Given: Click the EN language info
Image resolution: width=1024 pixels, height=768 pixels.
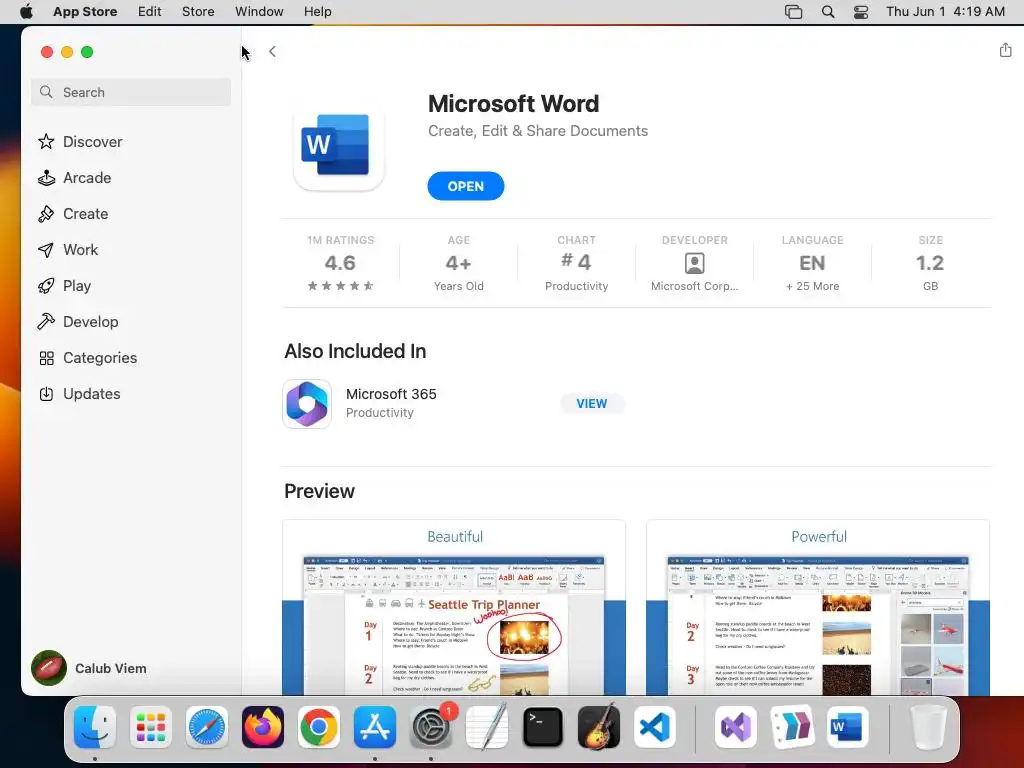Looking at the screenshot, I should [x=812, y=264].
